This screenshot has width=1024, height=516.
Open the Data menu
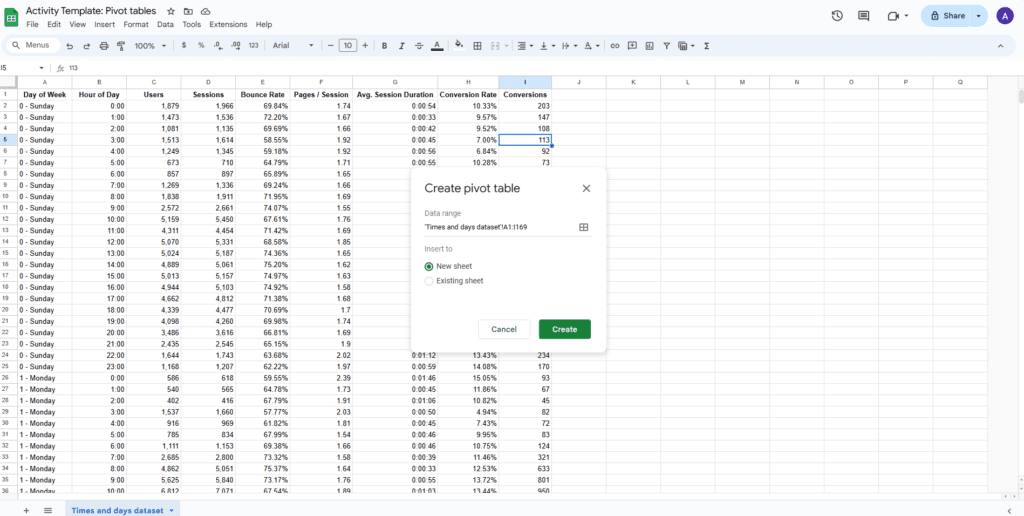165,24
